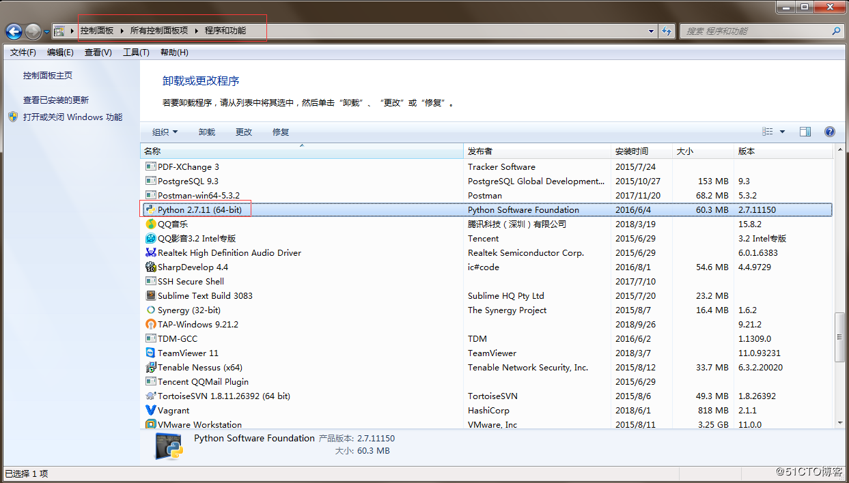Go to 控制面板主页 link

click(48, 76)
